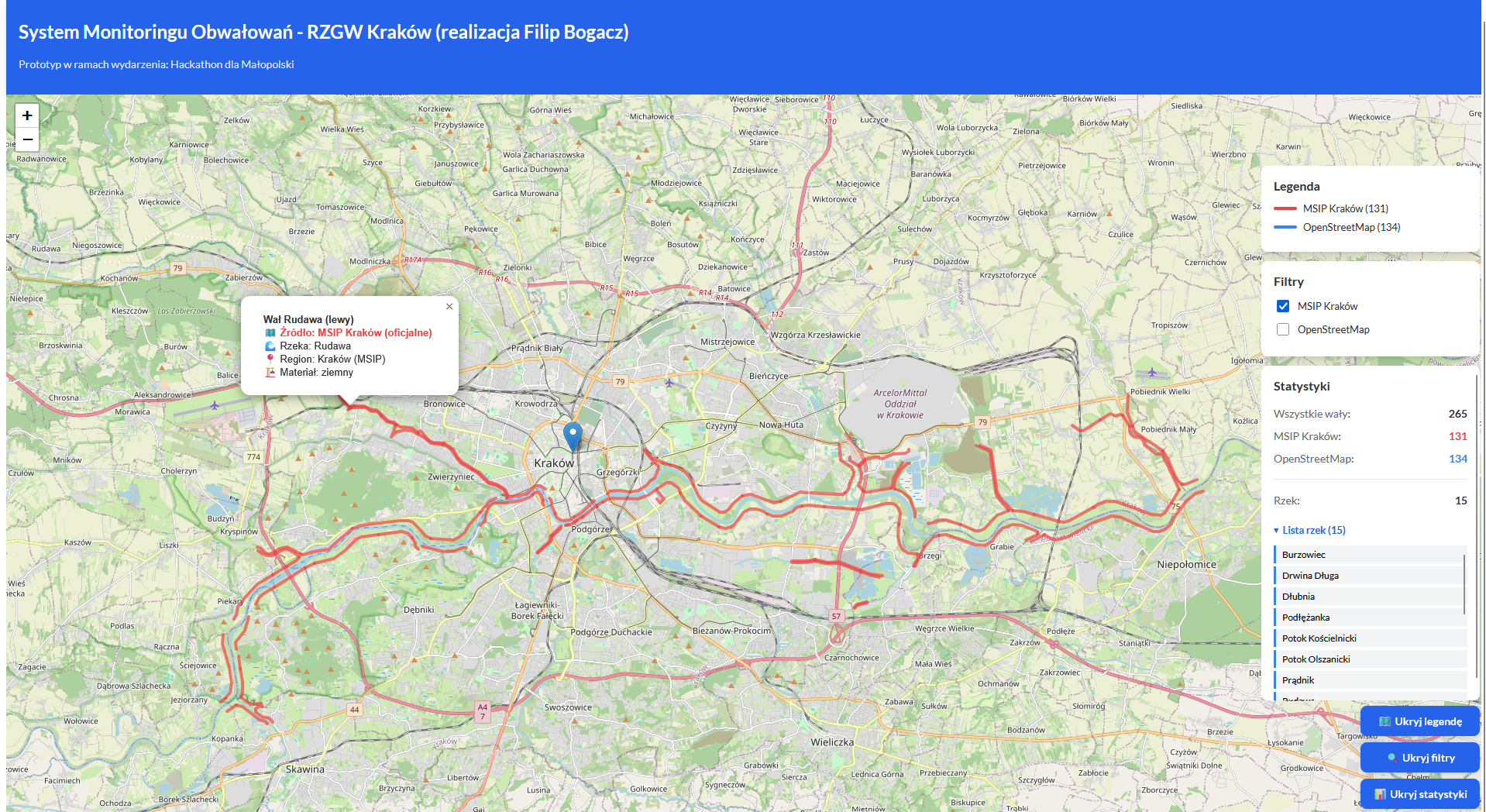
Task: Click the OpenStreetMap (134) legend label
Action: 1352,227
